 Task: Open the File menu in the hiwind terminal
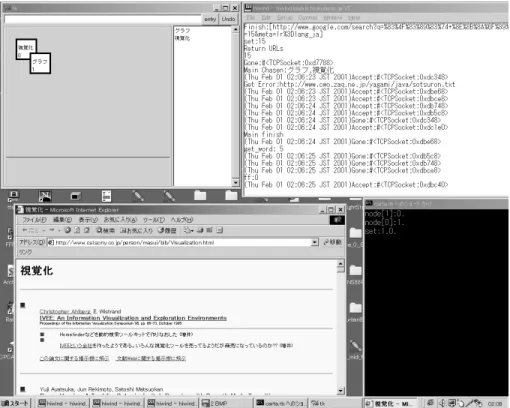pyautogui.click(x=251, y=17)
